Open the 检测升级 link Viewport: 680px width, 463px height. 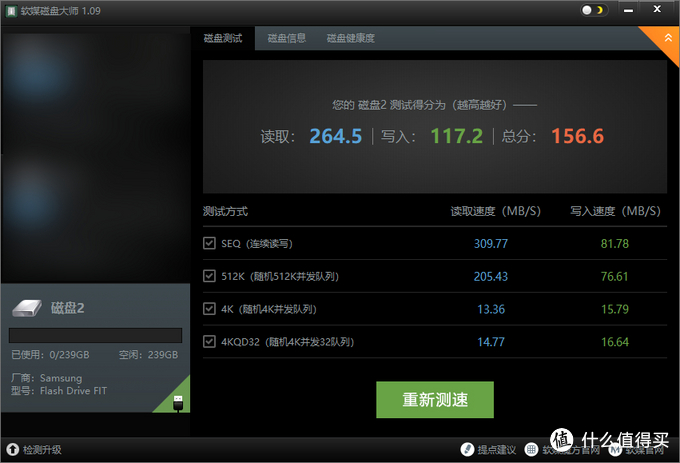(42, 450)
